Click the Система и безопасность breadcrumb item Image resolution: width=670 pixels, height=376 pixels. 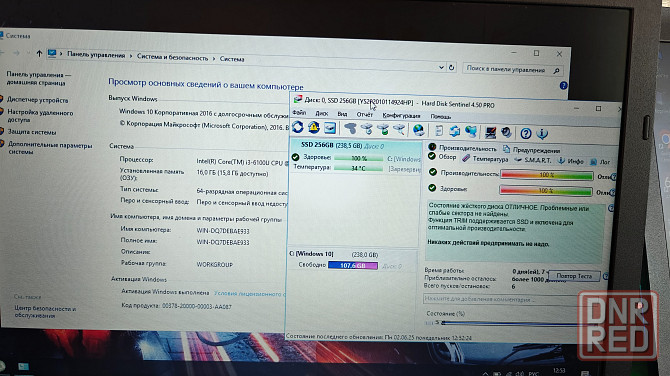tap(172, 57)
